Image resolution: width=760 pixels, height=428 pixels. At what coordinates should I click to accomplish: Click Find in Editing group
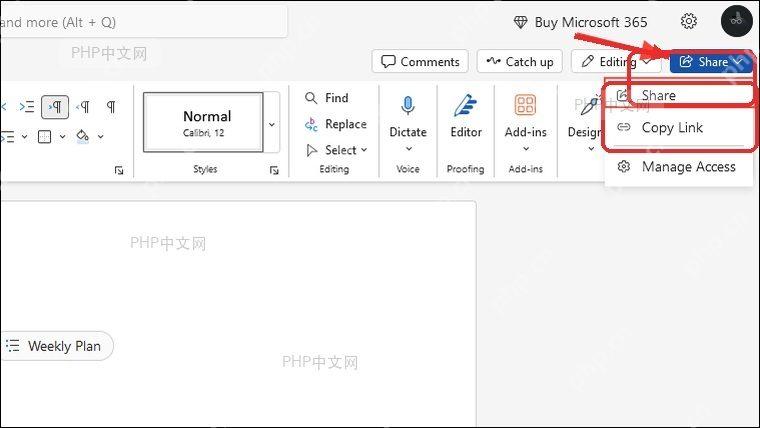(x=327, y=98)
